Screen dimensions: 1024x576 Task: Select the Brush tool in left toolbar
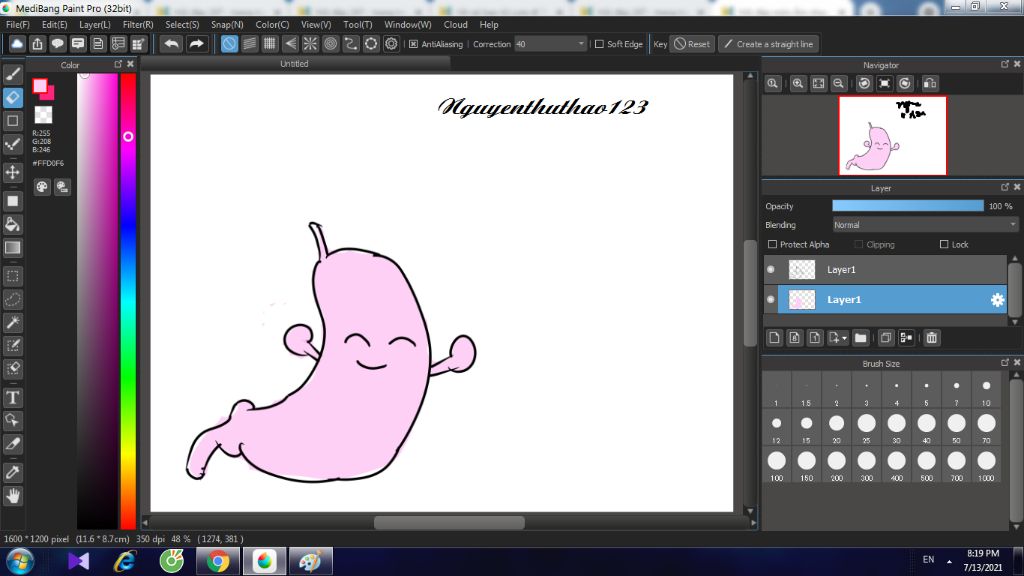(x=12, y=74)
